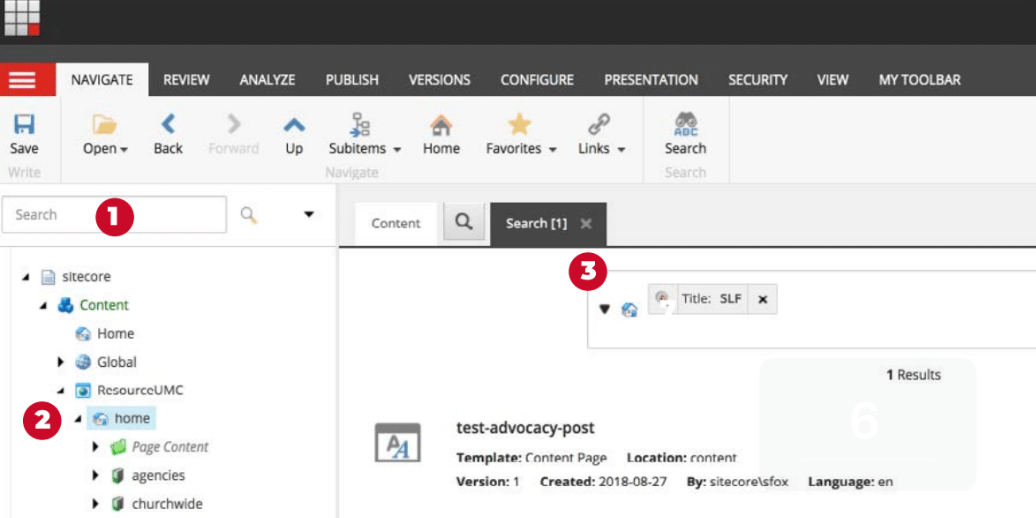Select the agencies tree item
This screenshot has height=518, width=1036.
[x=159, y=476]
